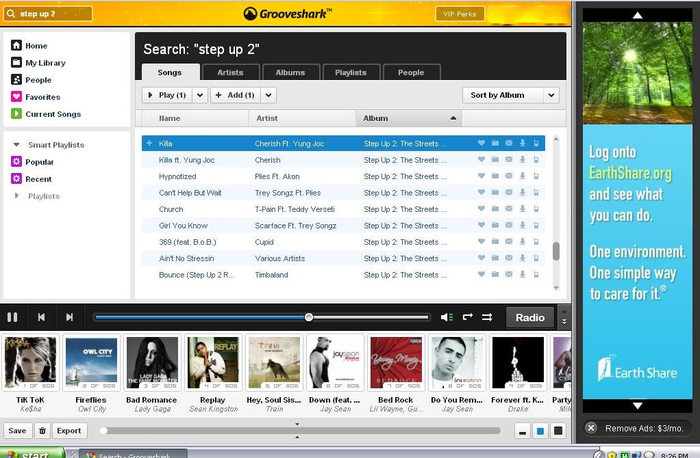Image resolution: width=700 pixels, height=458 pixels.
Task: Open the Play dropdown arrow
Action: click(200, 95)
